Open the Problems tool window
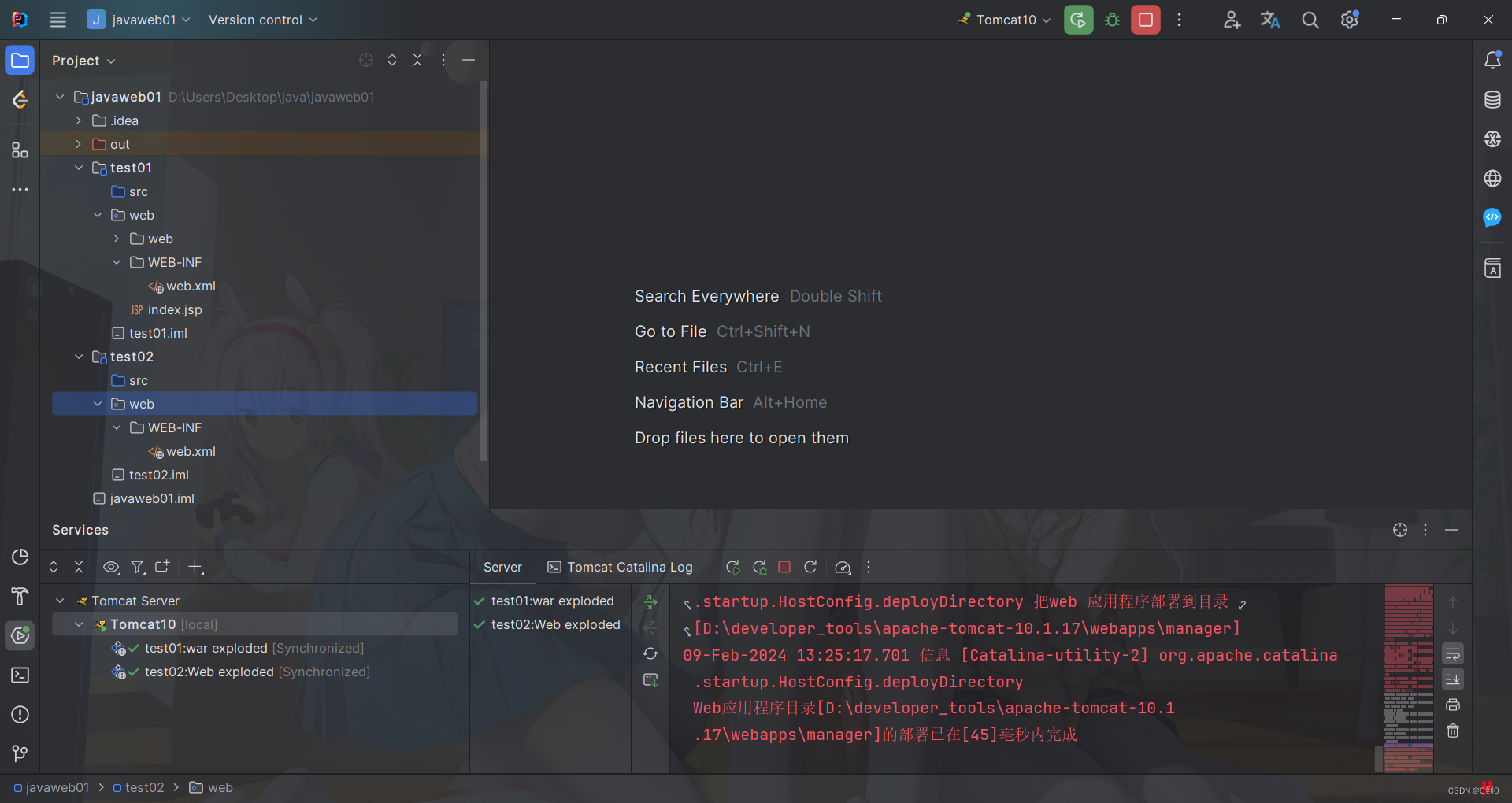The image size is (1512, 803). click(20, 714)
